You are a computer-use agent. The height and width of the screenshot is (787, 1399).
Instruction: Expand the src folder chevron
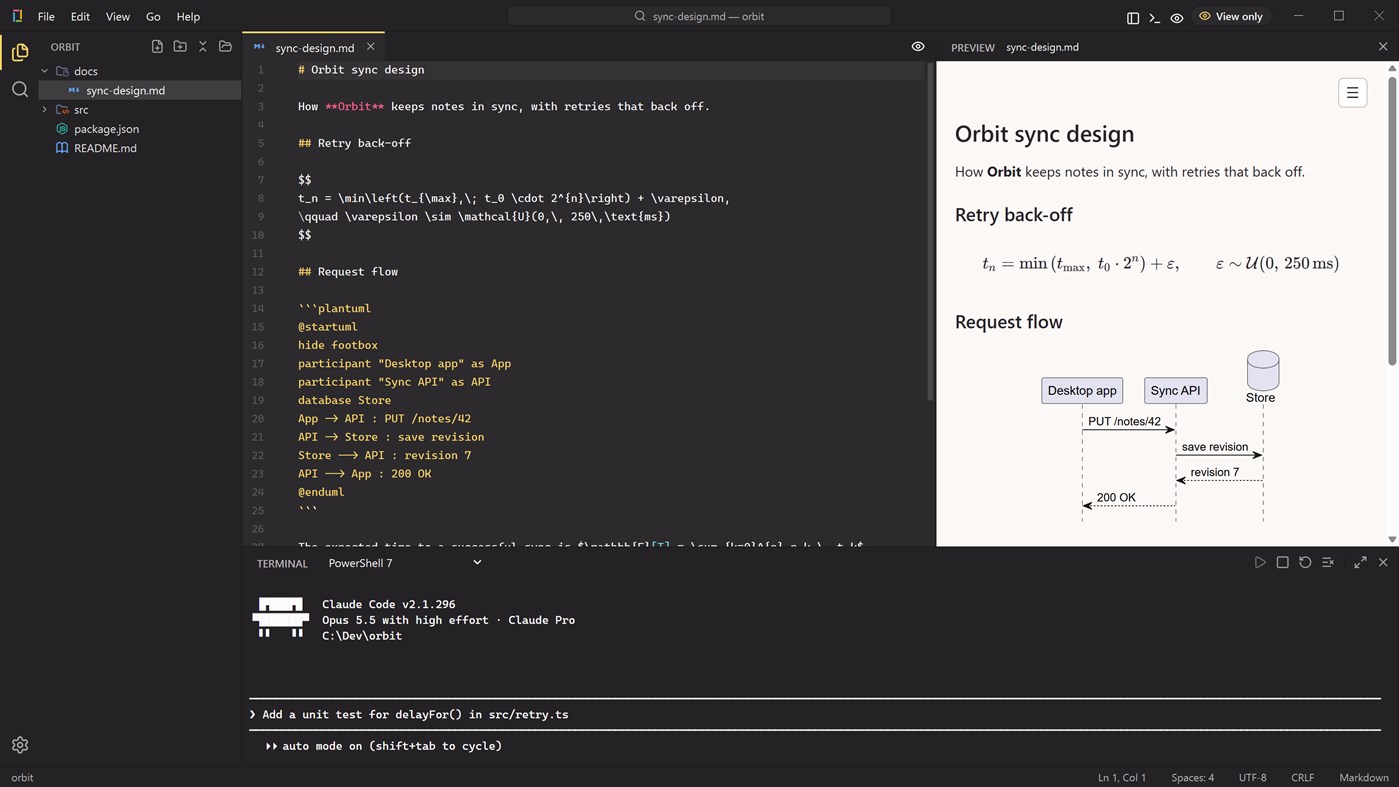[x=44, y=110]
